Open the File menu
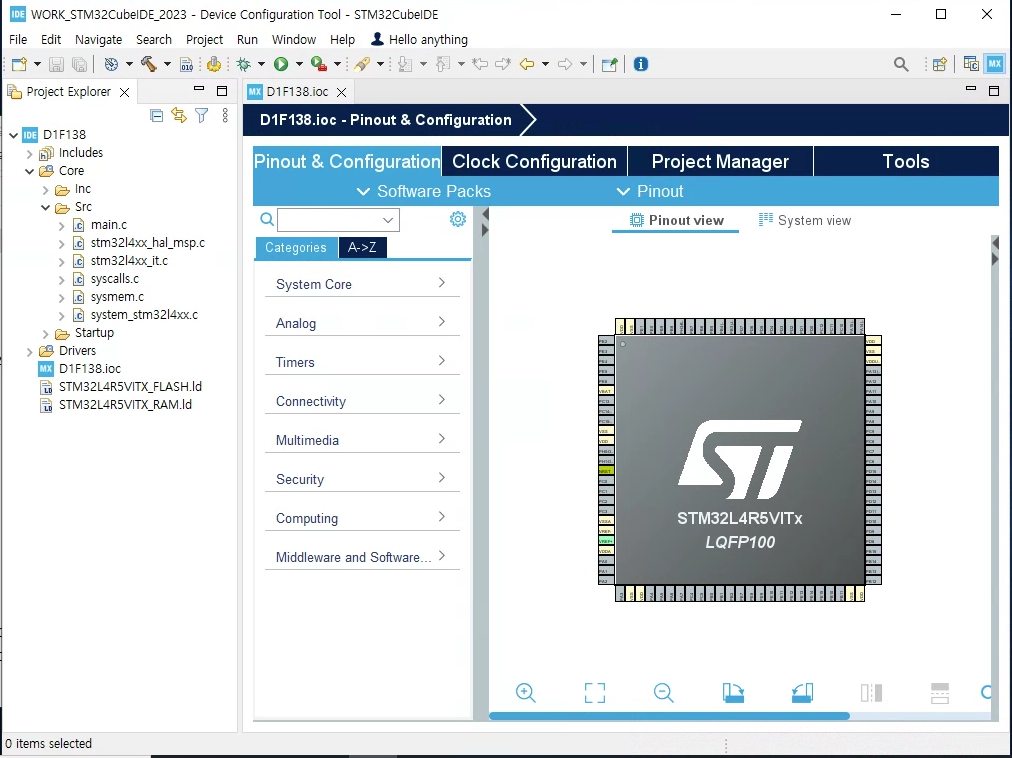Screen dimensions: 1012x758 (18, 39)
